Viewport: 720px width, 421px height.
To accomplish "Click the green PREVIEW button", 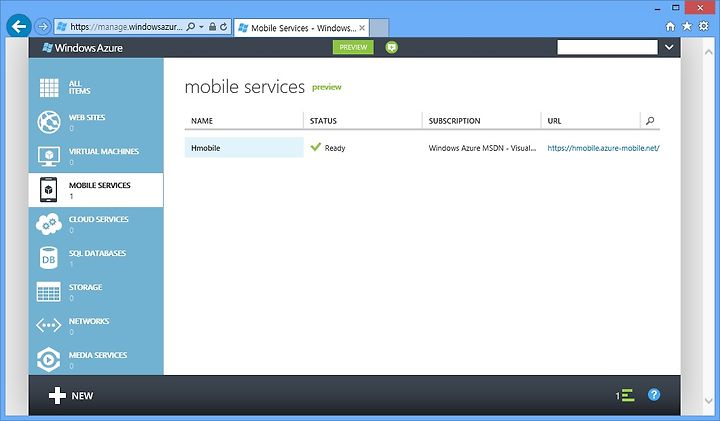I will pos(353,47).
